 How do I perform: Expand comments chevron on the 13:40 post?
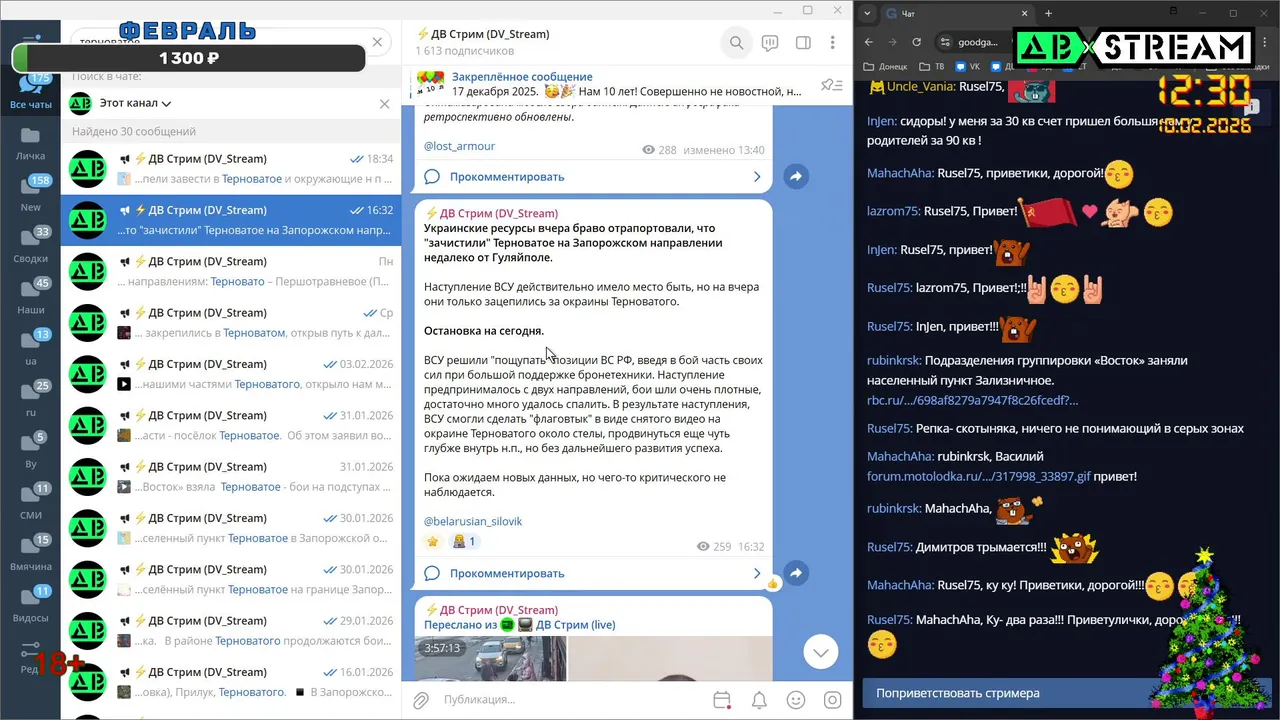pos(757,176)
